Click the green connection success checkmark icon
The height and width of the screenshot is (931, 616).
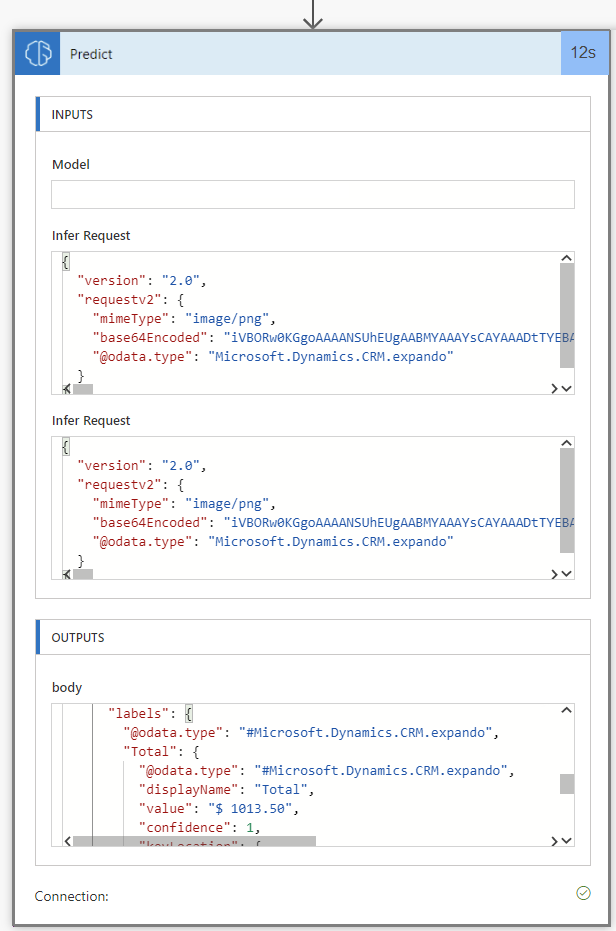click(x=583, y=893)
